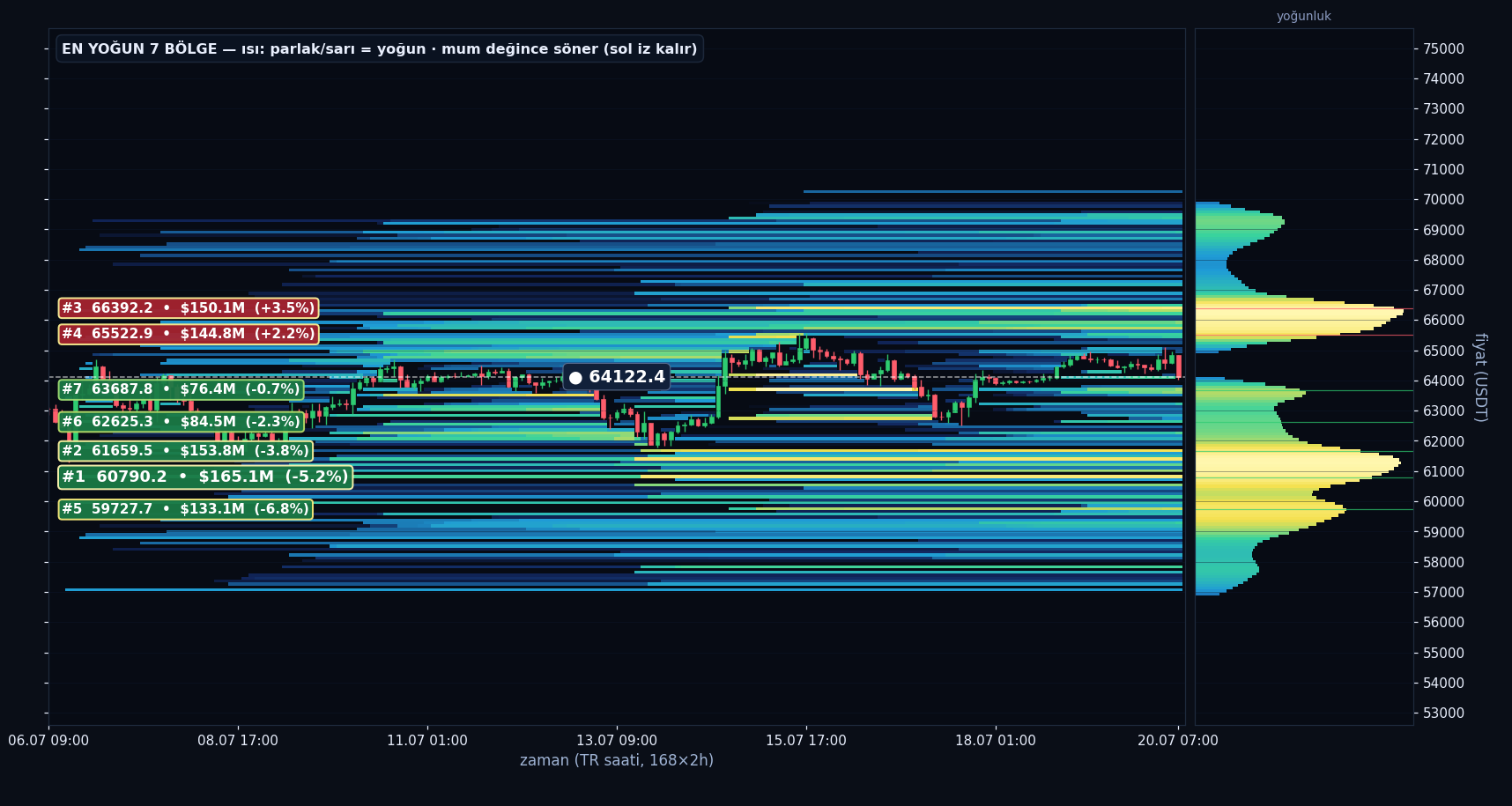Image resolution: width=1512 pixels, height=806 pixels.
Task: Click the 15.07 17:00 time tick
Action: (806, 741)
